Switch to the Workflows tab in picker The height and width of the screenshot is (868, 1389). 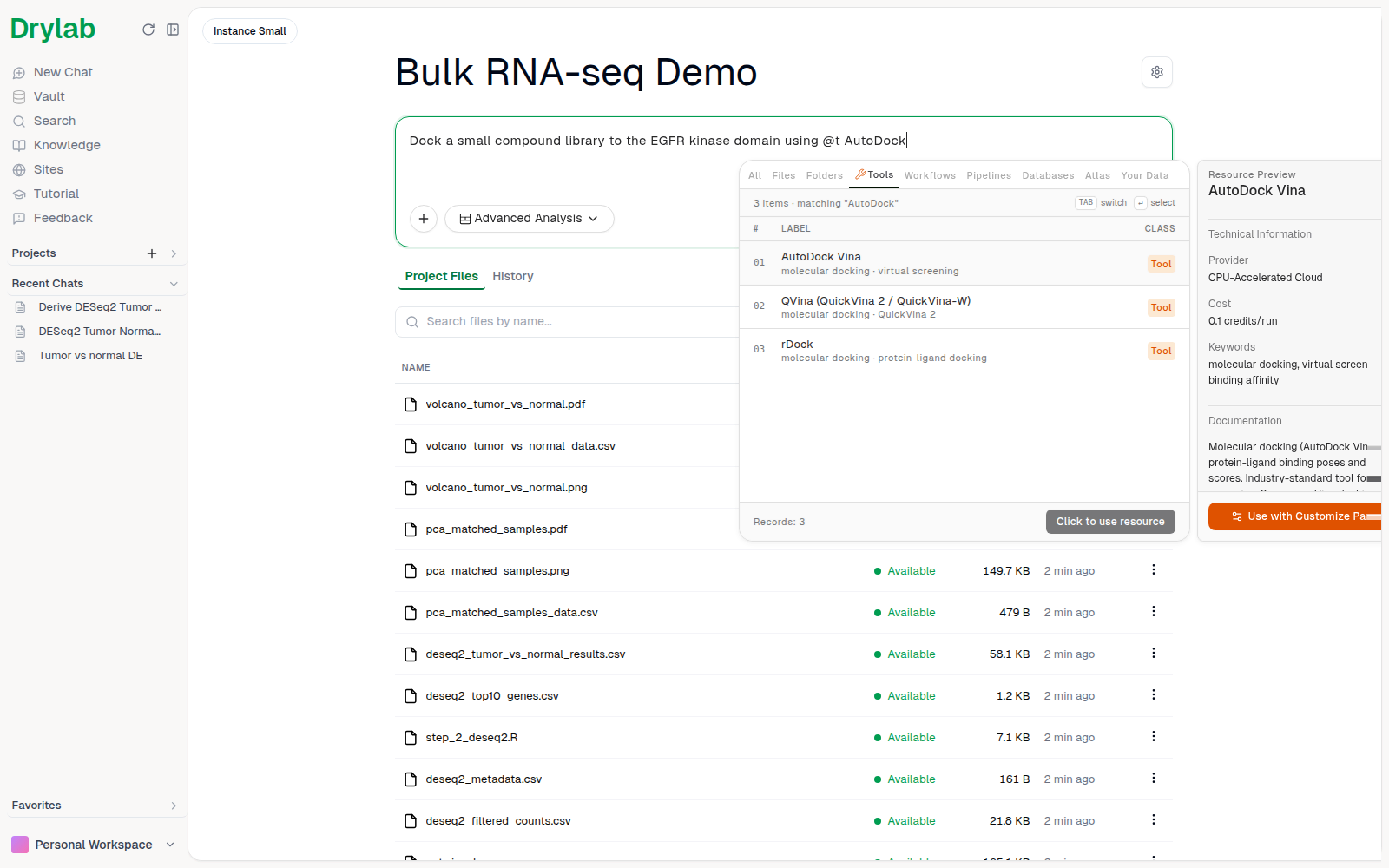pyautogui.click(x=930, y=175)
